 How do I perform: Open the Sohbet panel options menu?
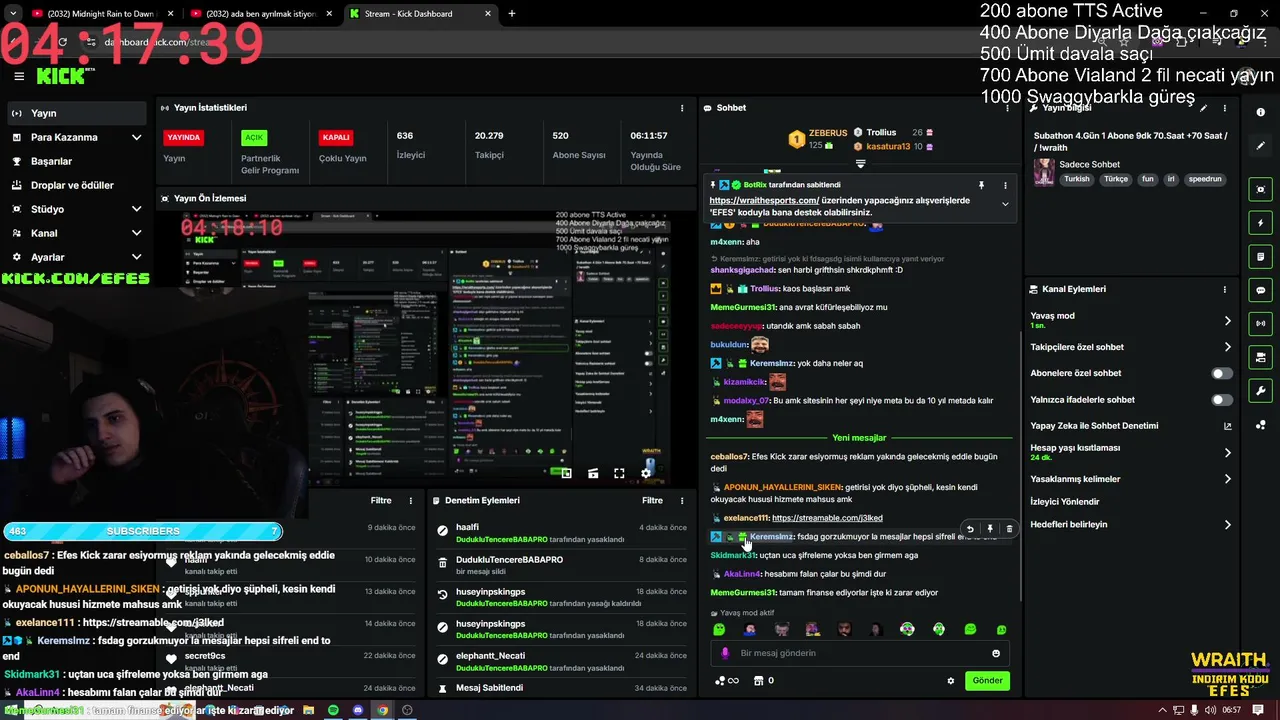1006,108
